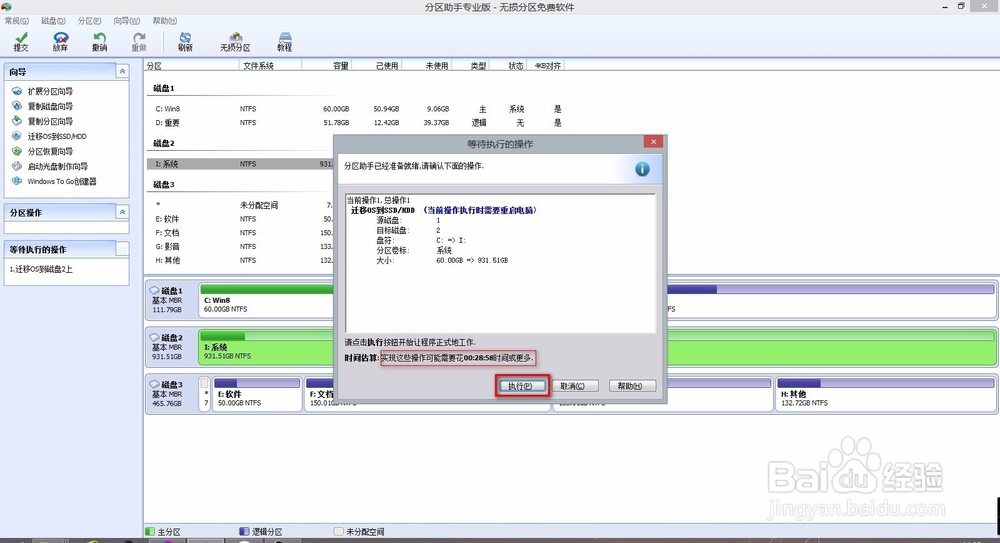Select 扩展分区向导 in the wizard panel
This screenshot has width=1000, height=543.
click(50, 91)
